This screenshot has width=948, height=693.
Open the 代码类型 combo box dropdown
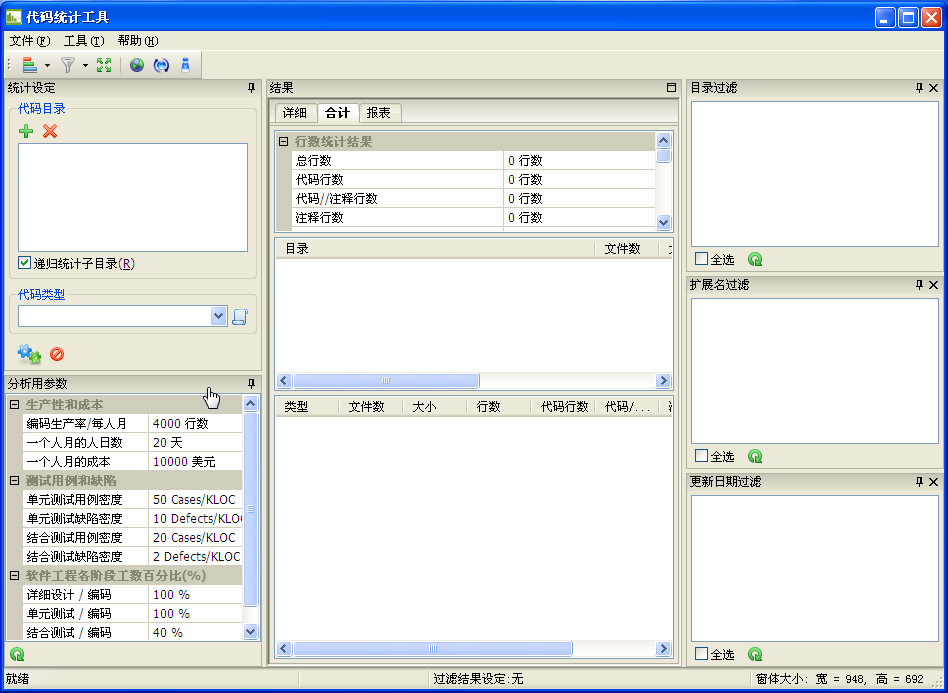pos(218,316)
